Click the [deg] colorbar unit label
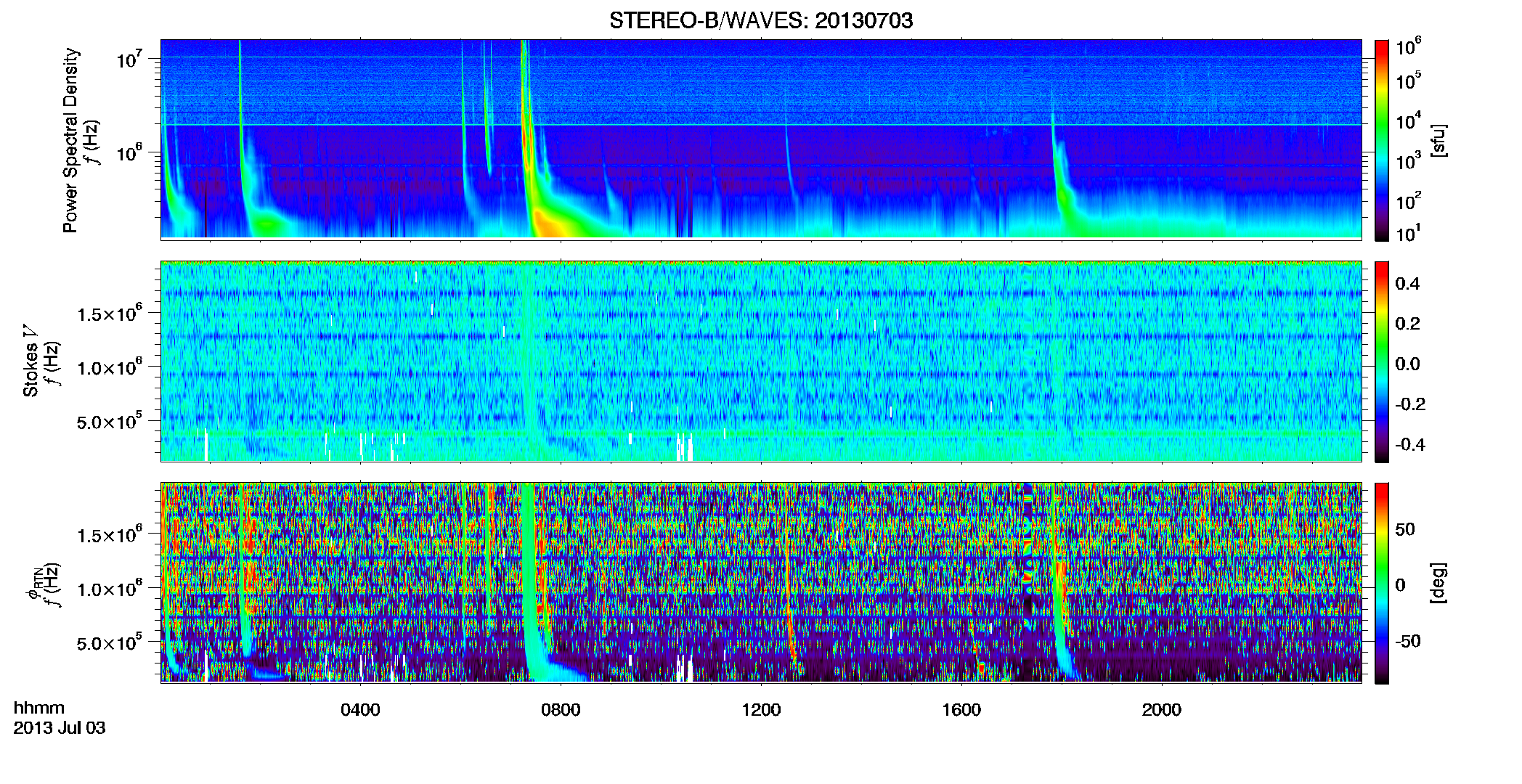This screenshot has width=1522, height=784. 1438,583
